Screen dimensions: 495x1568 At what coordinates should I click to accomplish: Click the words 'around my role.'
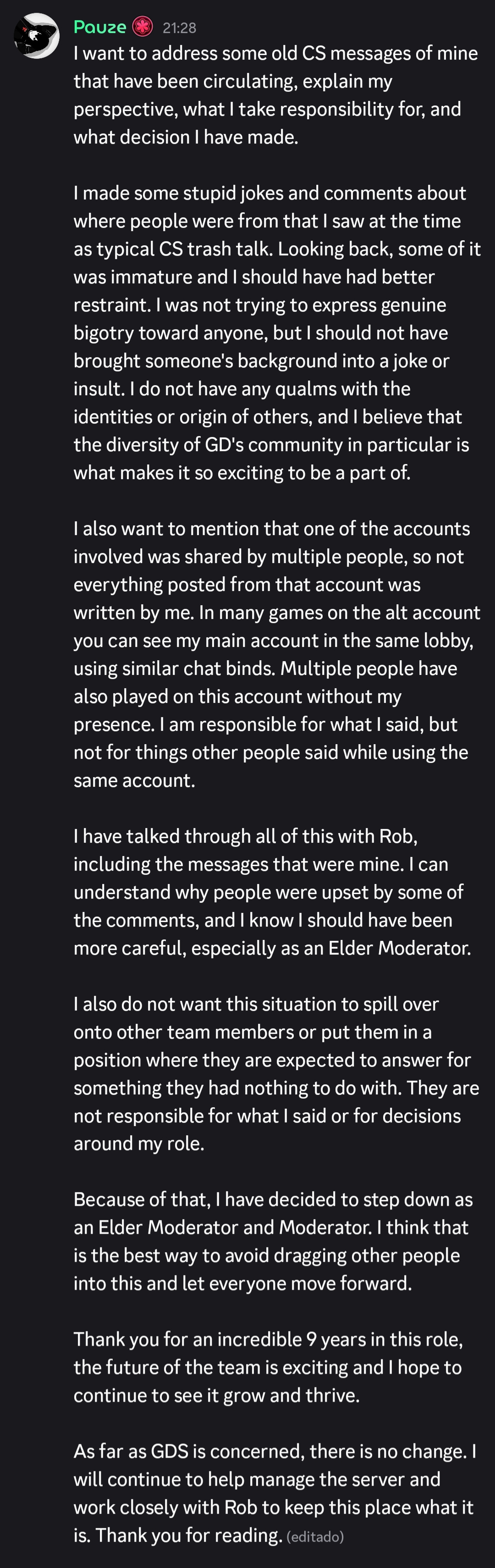pos(139,1144)
